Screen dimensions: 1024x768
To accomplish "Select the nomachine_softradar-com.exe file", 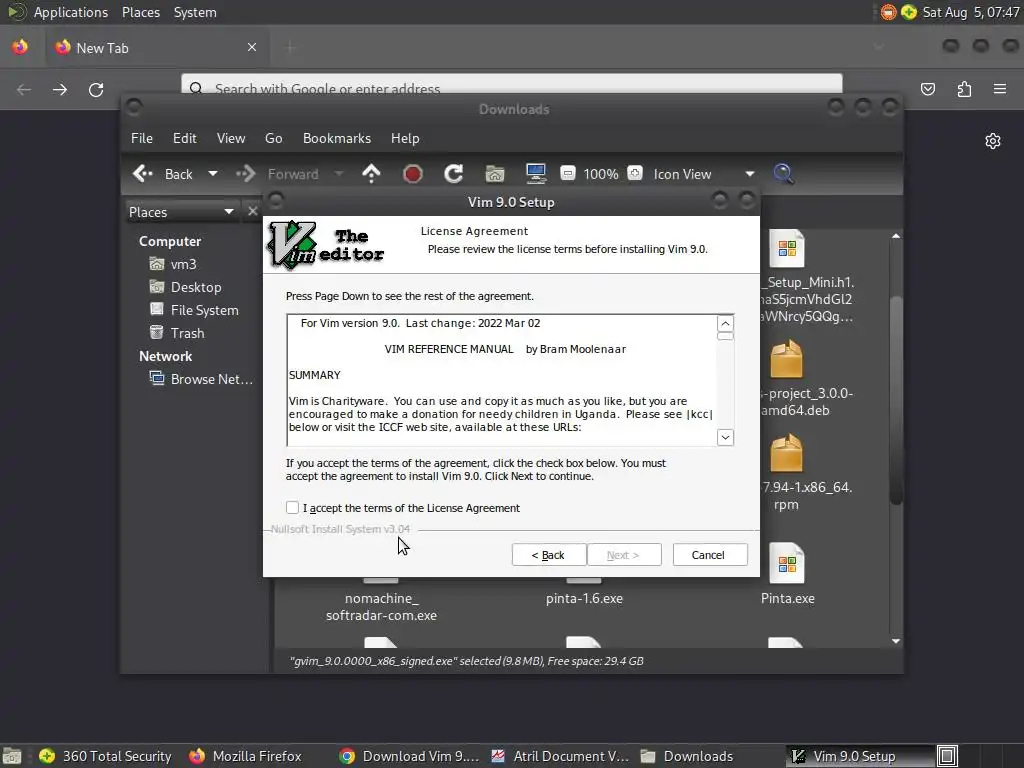I will (381, 607).
